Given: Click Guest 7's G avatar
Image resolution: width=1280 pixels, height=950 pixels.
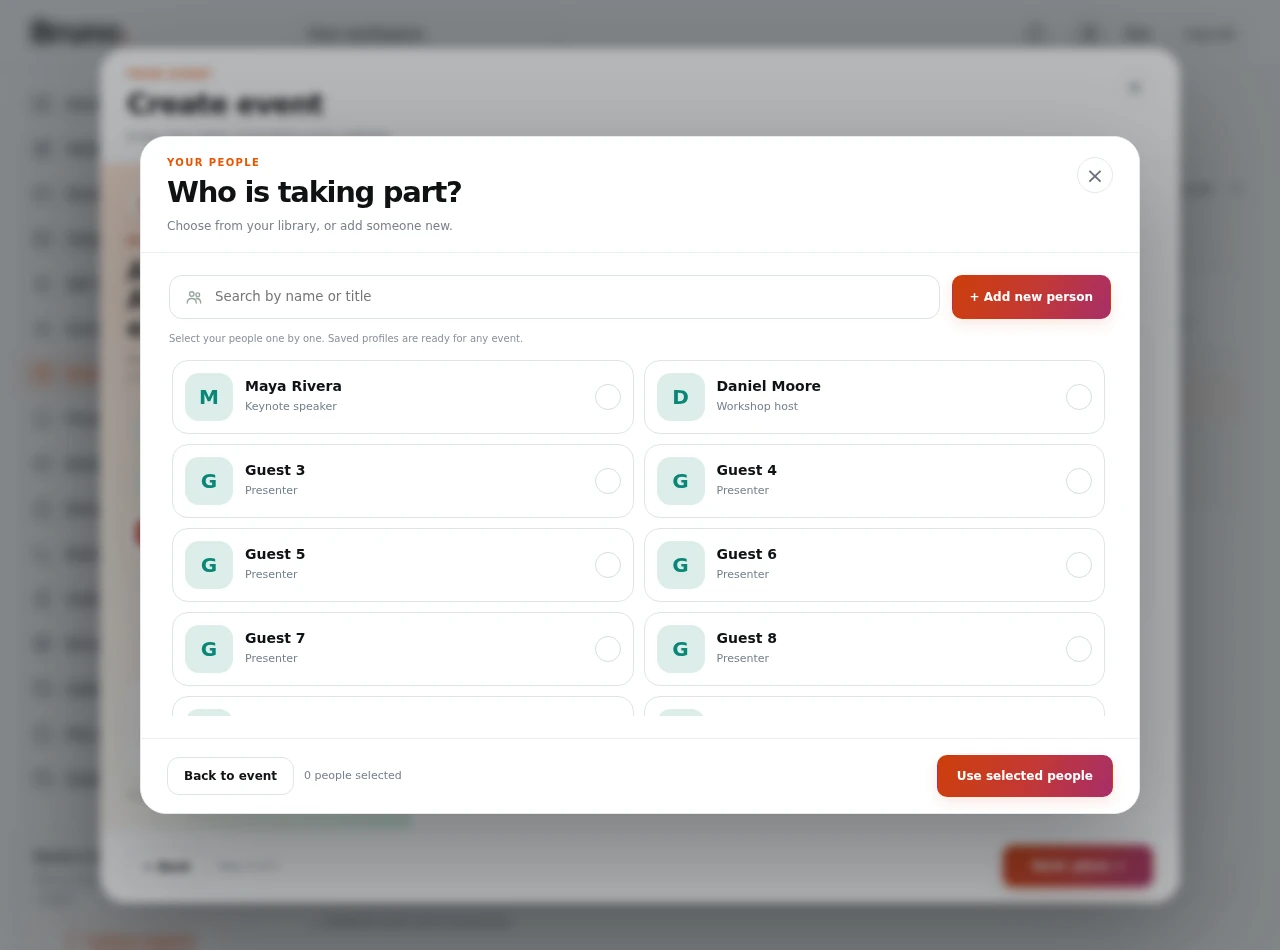Looking at the screenshot, I should [209, 649].
